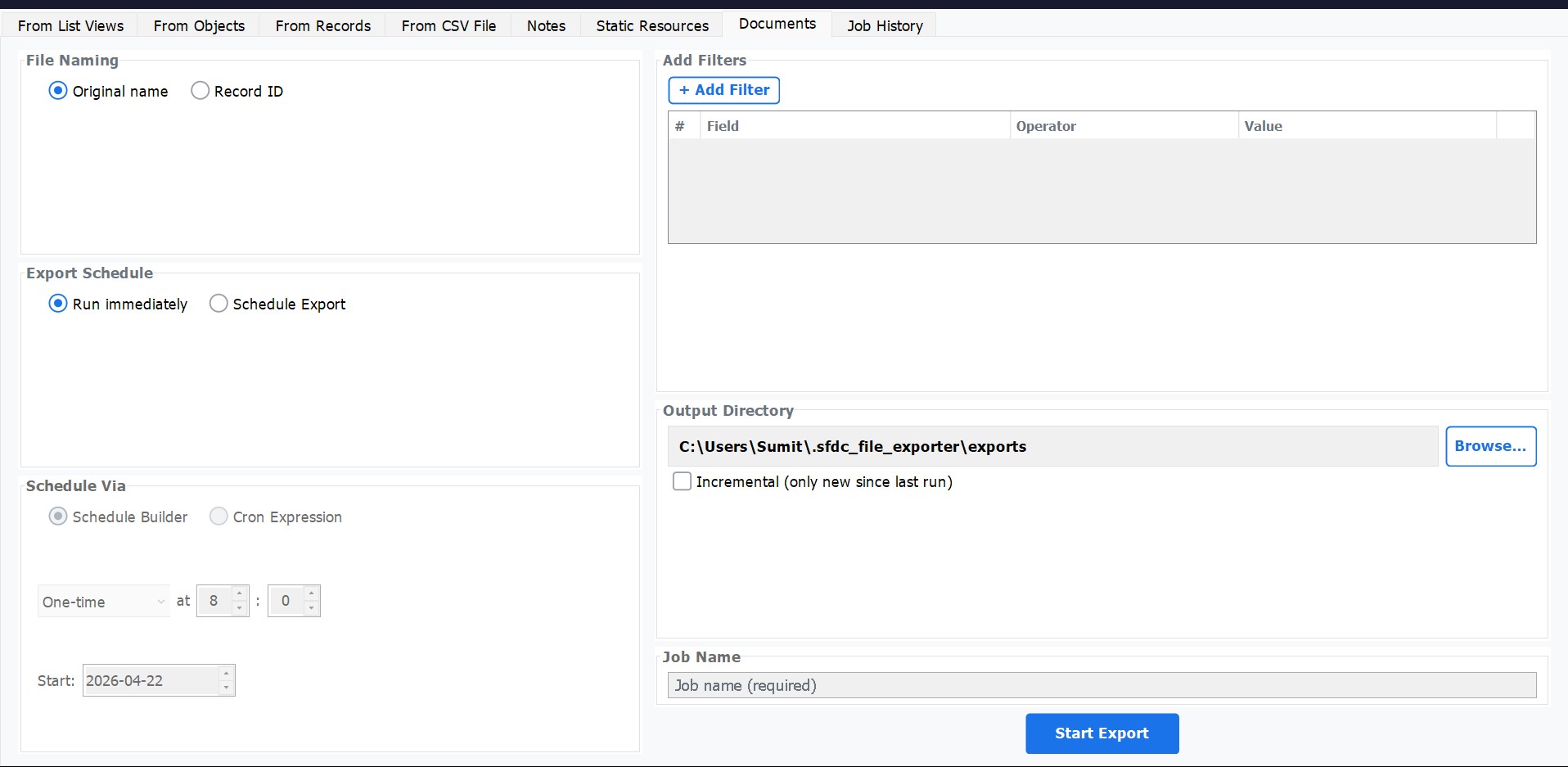Switch to the From Objects tab
Image resolution: width=1568 pixels, height=767 pixels.
(198, 25)
